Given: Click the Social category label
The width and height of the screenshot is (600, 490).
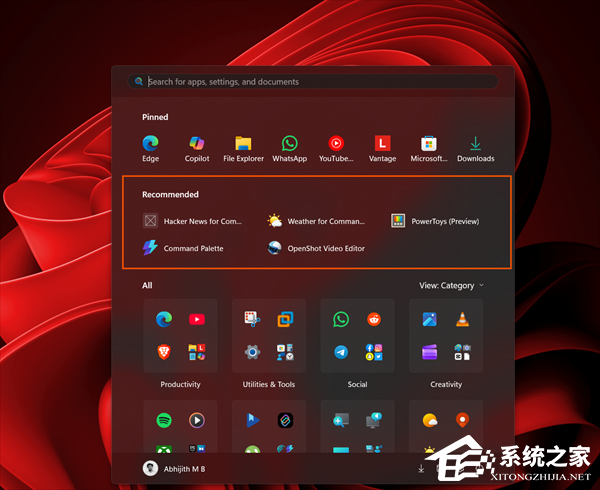Looking at the screenshot, I should point(357,384).
